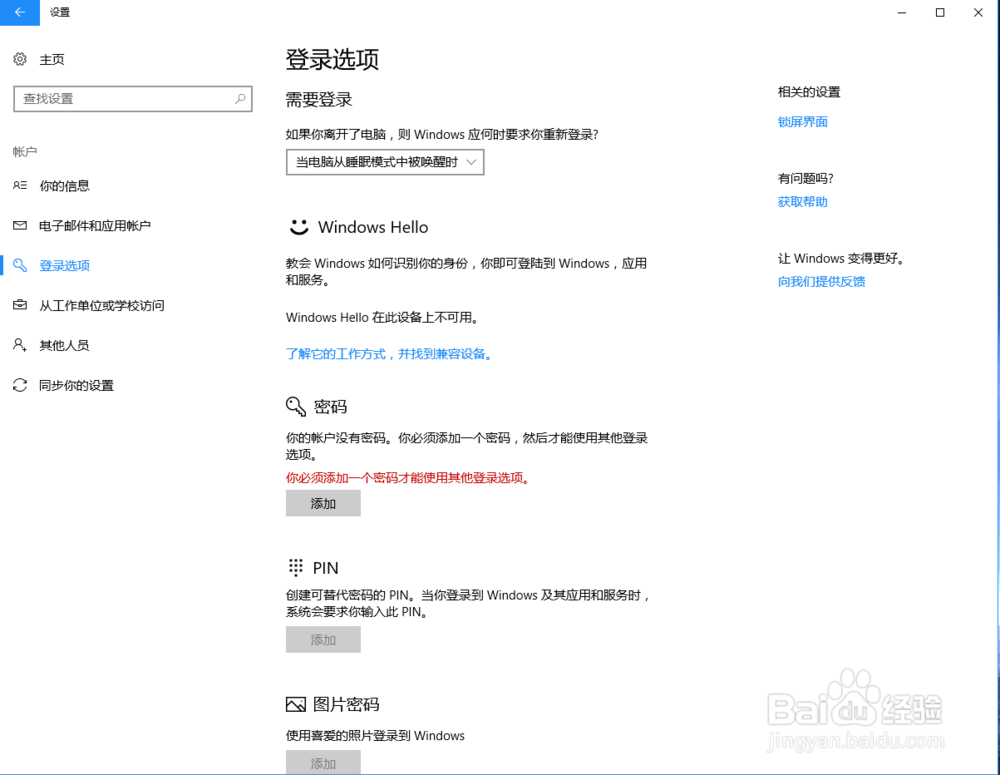Click the key icon next to 密码 heading
The width and height of the screenshot is (1000, 775).
(296, 406)
